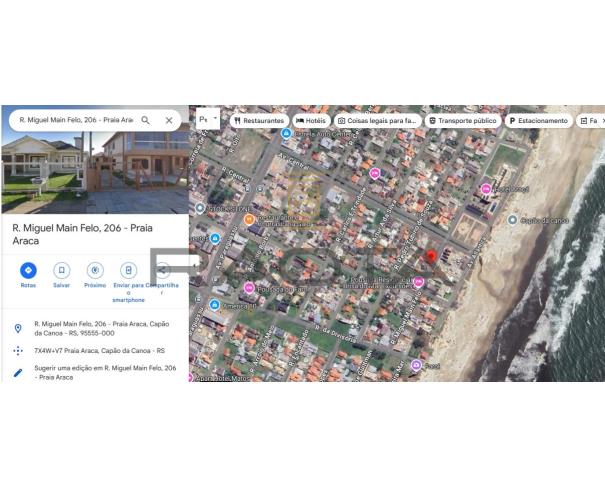Image resolution: width=605 pixels, height=487 pixels.
Task: Click Enviar para o smartphone icon
Action: 128,270
